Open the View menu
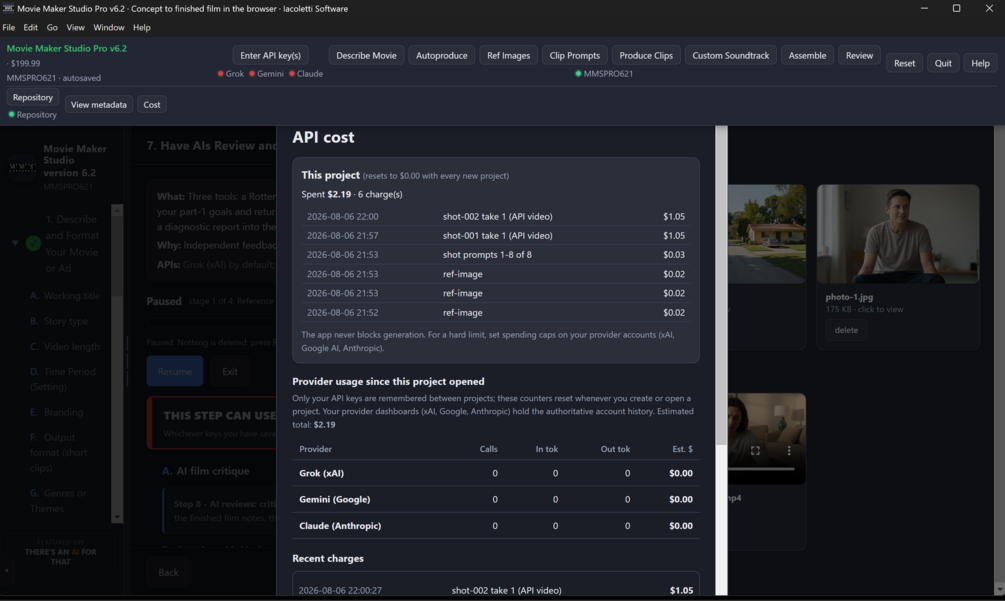 point(76,28)
